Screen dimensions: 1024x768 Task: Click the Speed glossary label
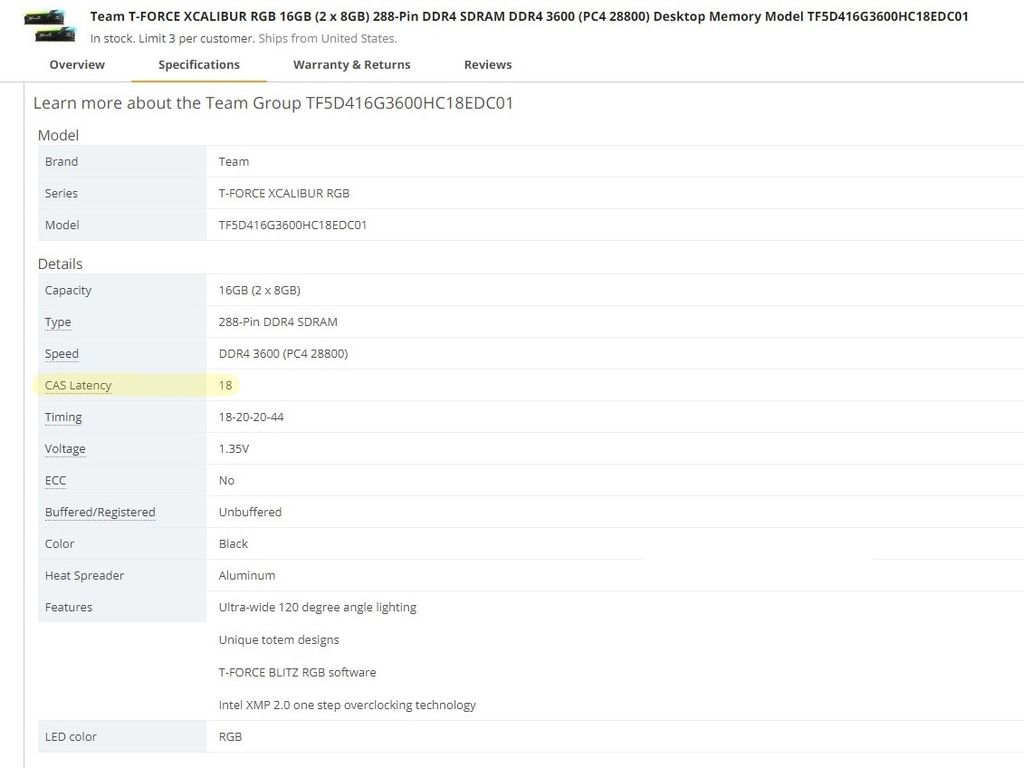point(62,354)
